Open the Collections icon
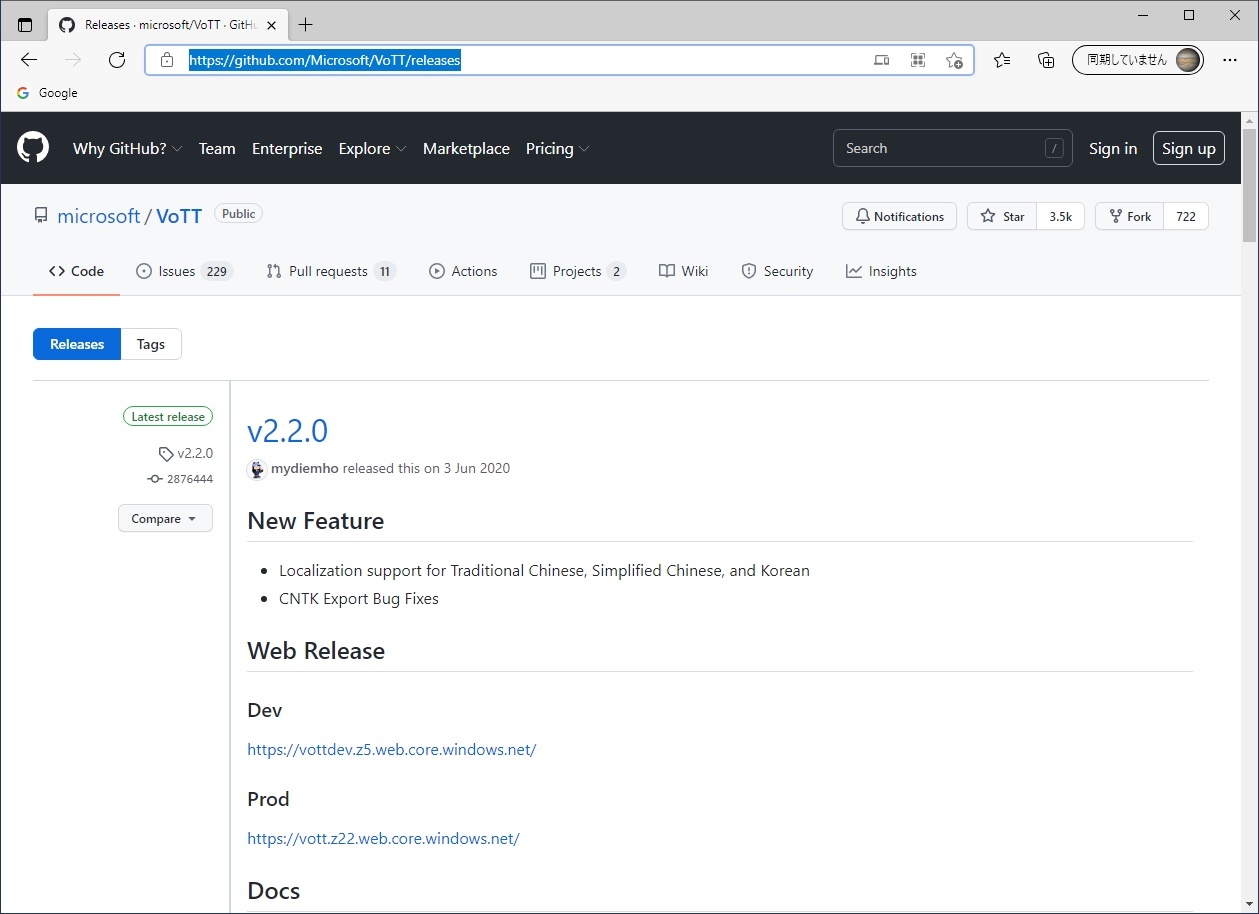Image resolution: width=1259 pixels, height=914 pixels. [x=1046, y=60]
